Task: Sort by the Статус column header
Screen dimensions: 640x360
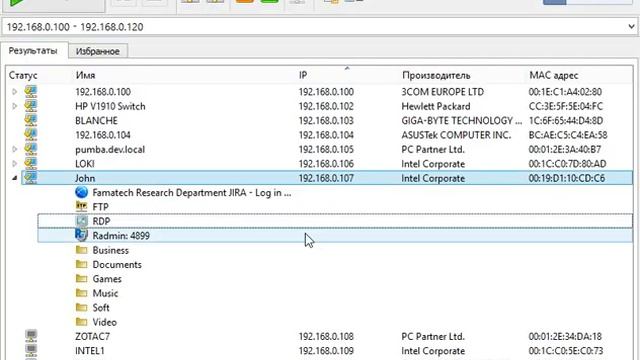Action: point(23,76)
